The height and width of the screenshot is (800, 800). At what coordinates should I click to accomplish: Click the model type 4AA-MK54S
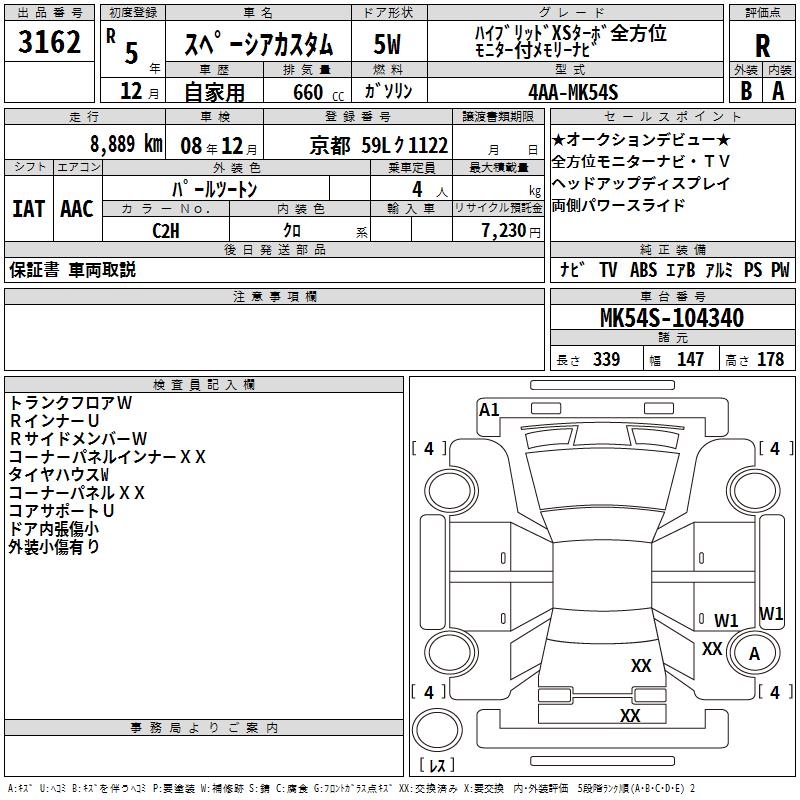pos(573,91)
